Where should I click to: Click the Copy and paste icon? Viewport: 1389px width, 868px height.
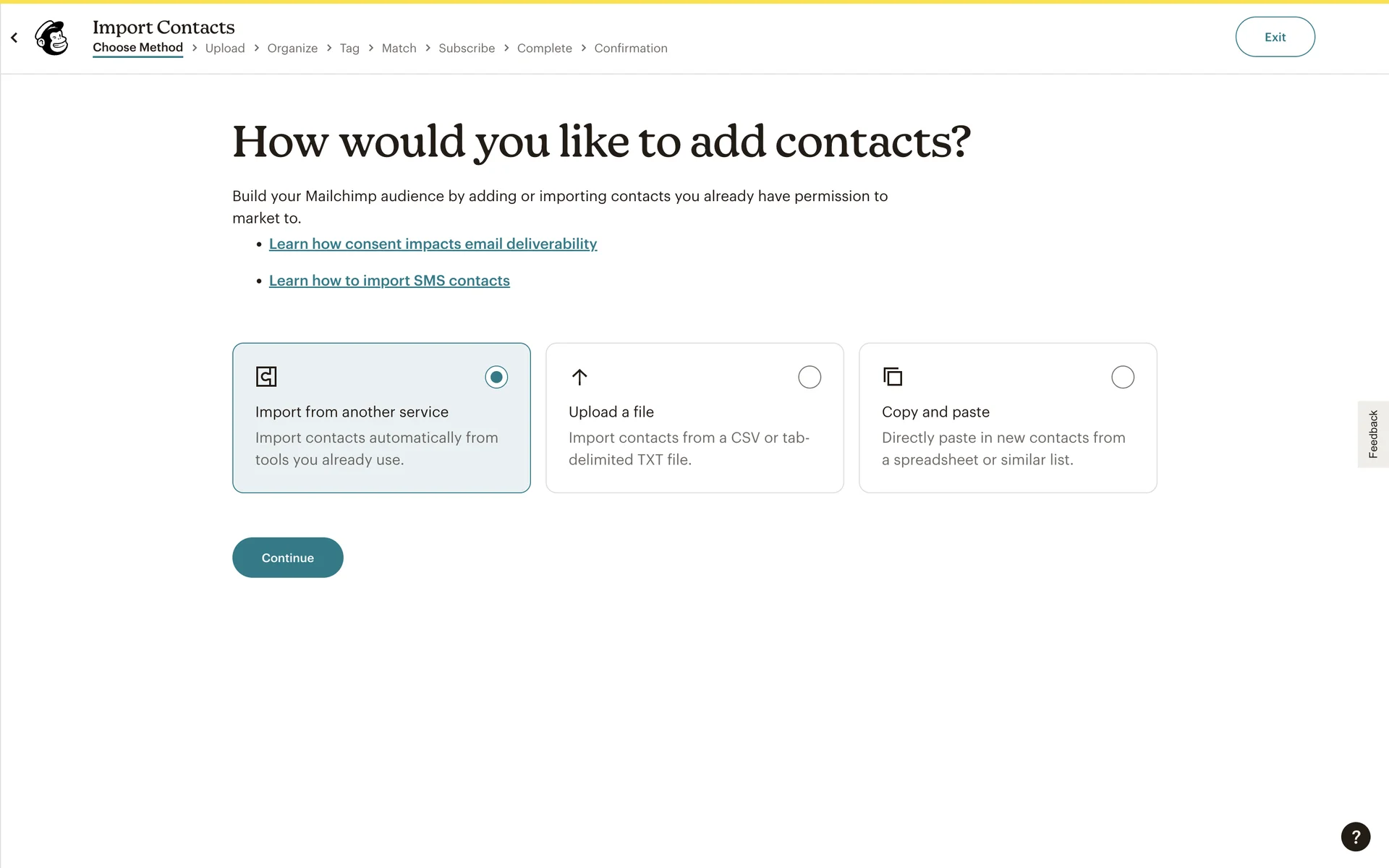[893, 377]
